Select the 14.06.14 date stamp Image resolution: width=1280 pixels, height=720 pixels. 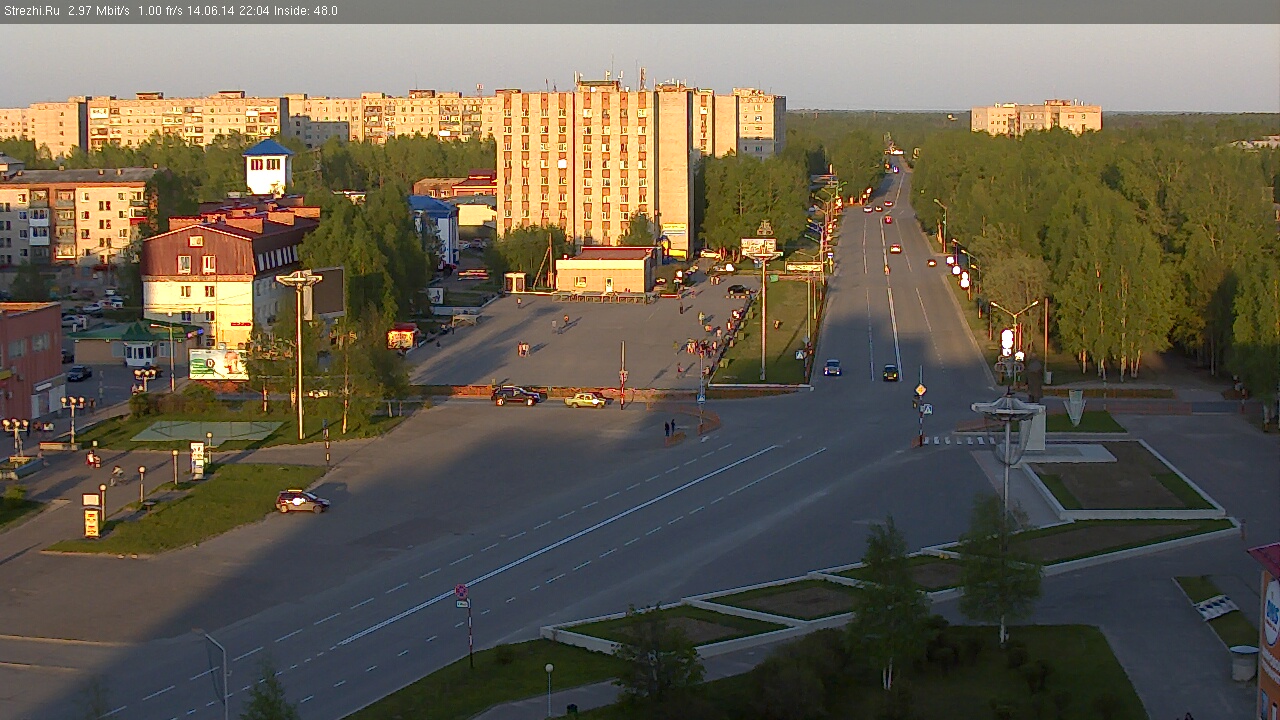(x=210, y=11)
